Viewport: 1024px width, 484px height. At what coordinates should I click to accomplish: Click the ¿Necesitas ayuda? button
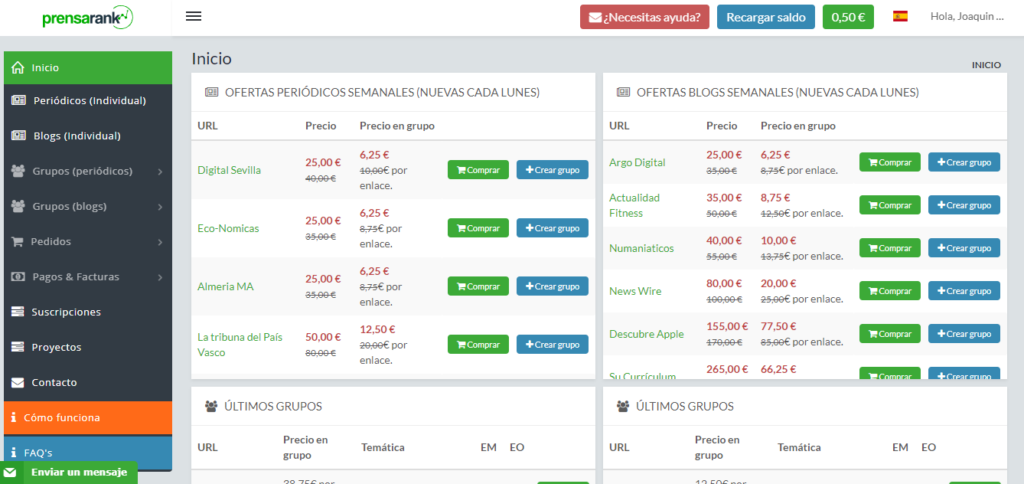tap(644, 17)
